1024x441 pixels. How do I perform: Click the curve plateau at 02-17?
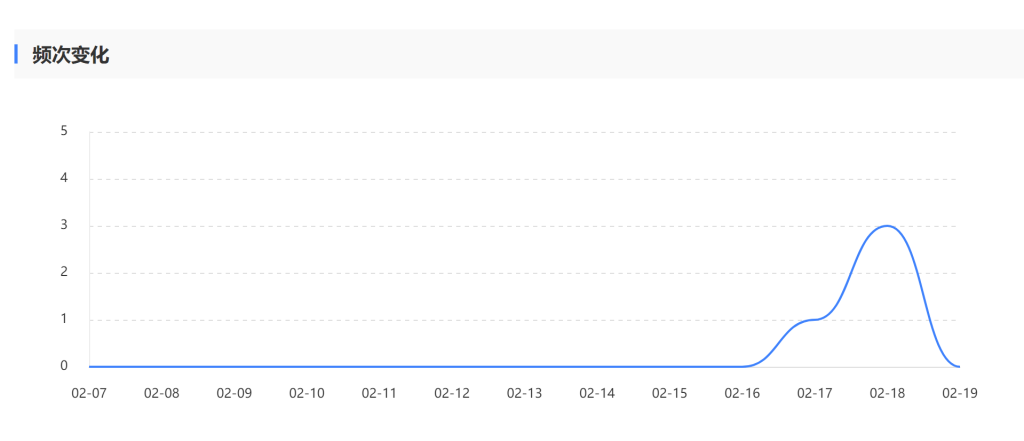tap(814, 319)
